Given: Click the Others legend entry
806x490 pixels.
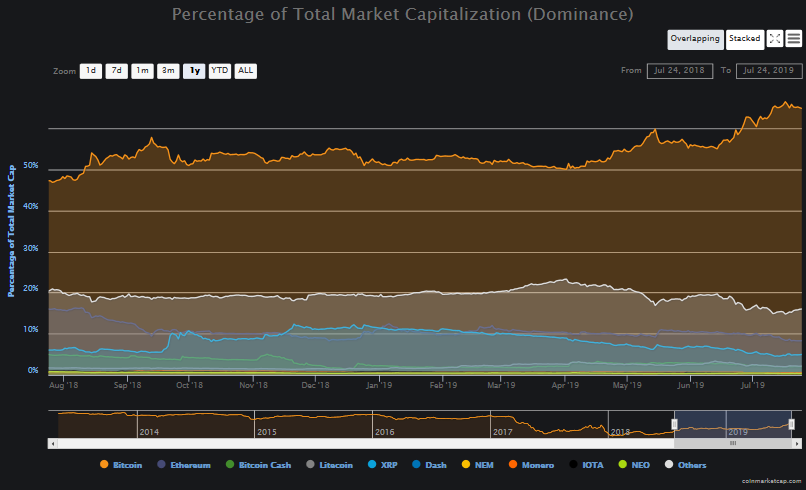Looking at the screenshot, I should pos(686,465).
